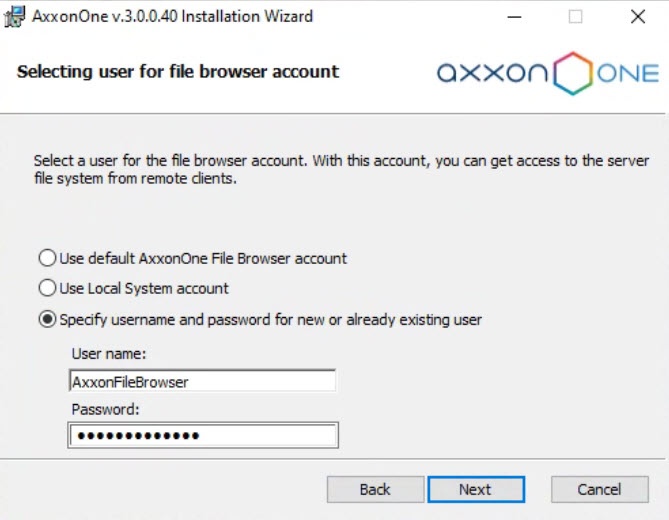Focus the User name text field
The image size is (669, 520).
point(202,381)
